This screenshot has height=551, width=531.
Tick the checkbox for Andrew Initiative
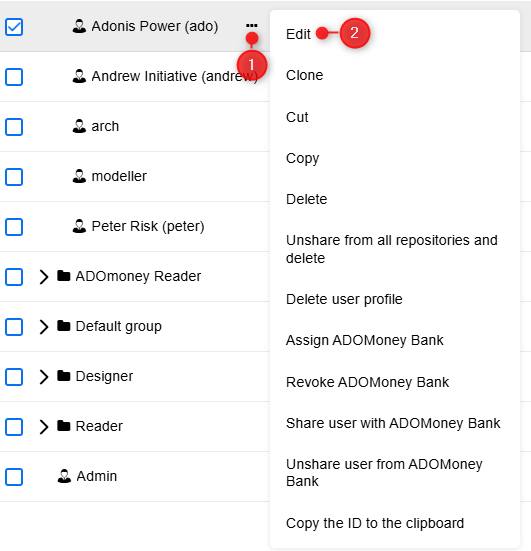click(x=14, y=77)
